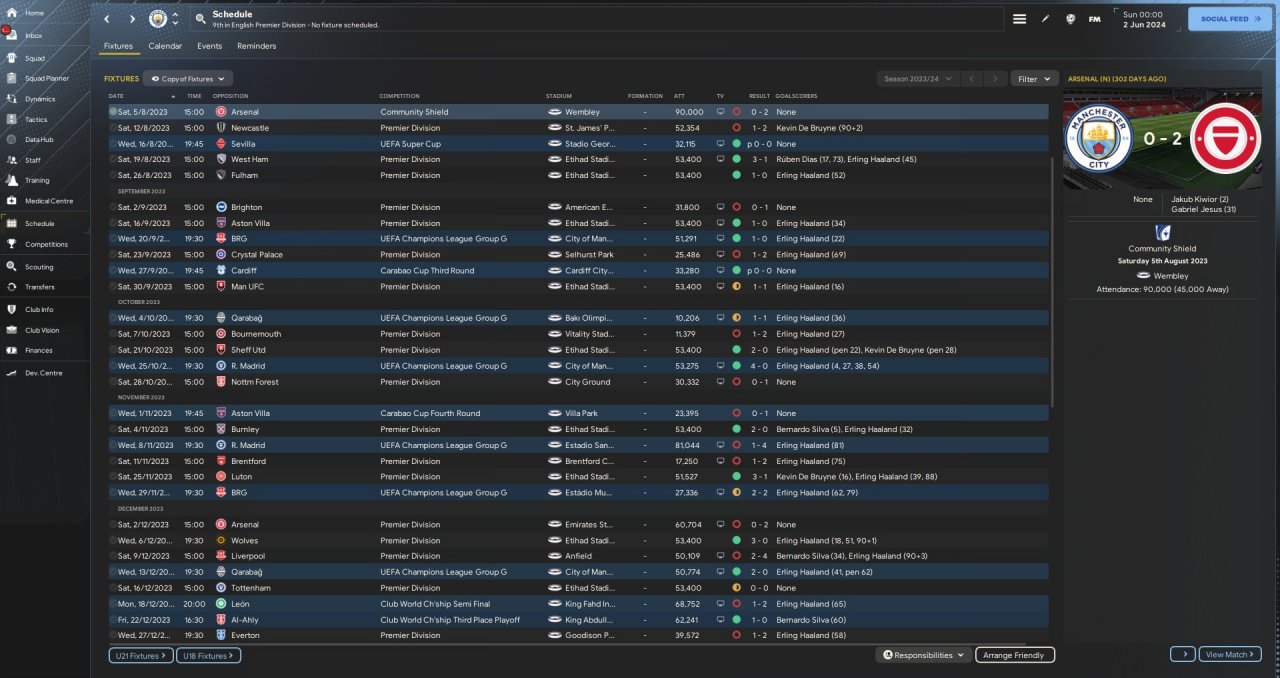This screenshot has height=678, width=1280.
Task: Open the Medical Centre
Action: 48,201
